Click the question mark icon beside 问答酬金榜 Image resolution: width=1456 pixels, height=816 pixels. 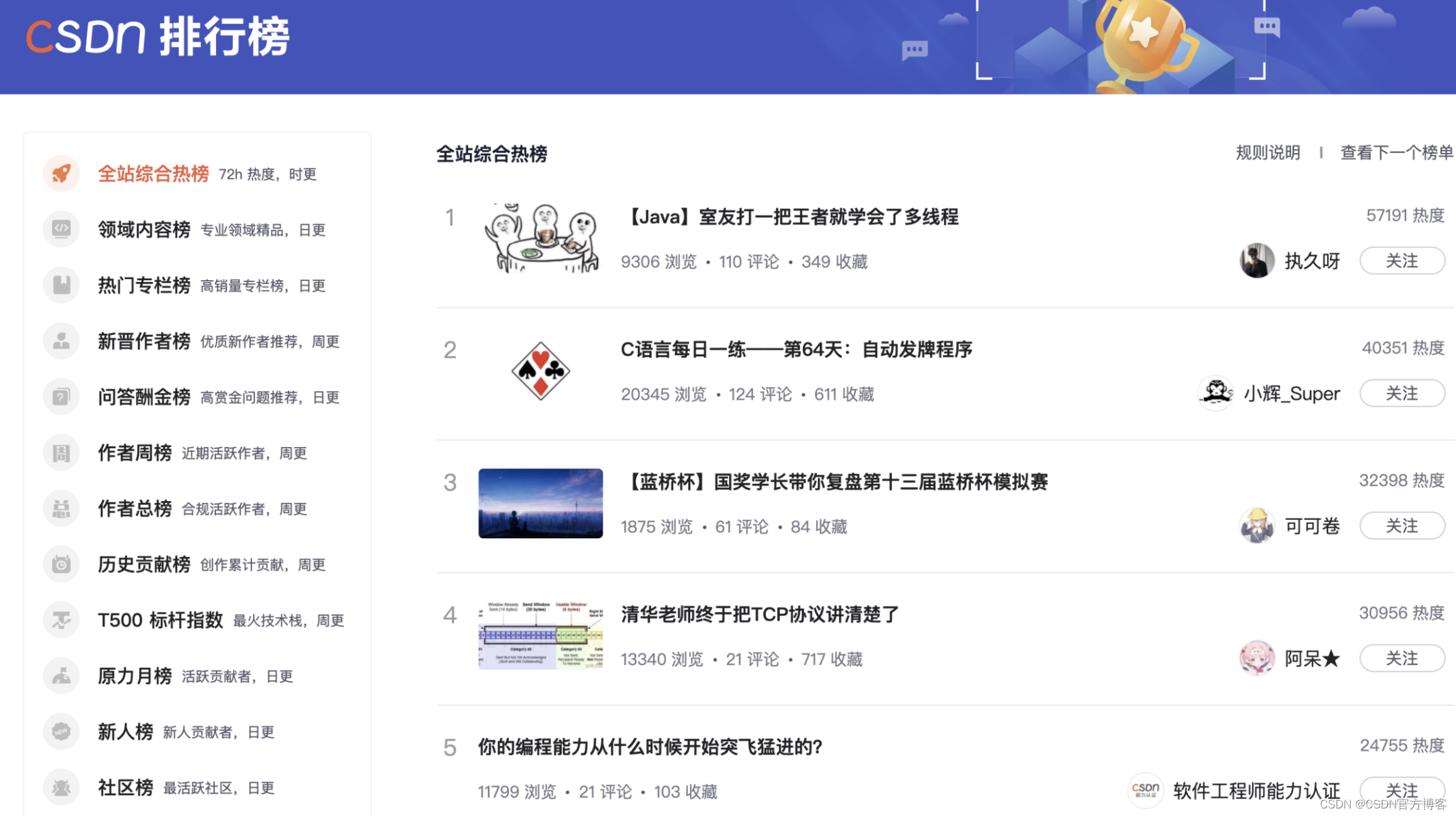pyautogui.click(x=61, y=397)
